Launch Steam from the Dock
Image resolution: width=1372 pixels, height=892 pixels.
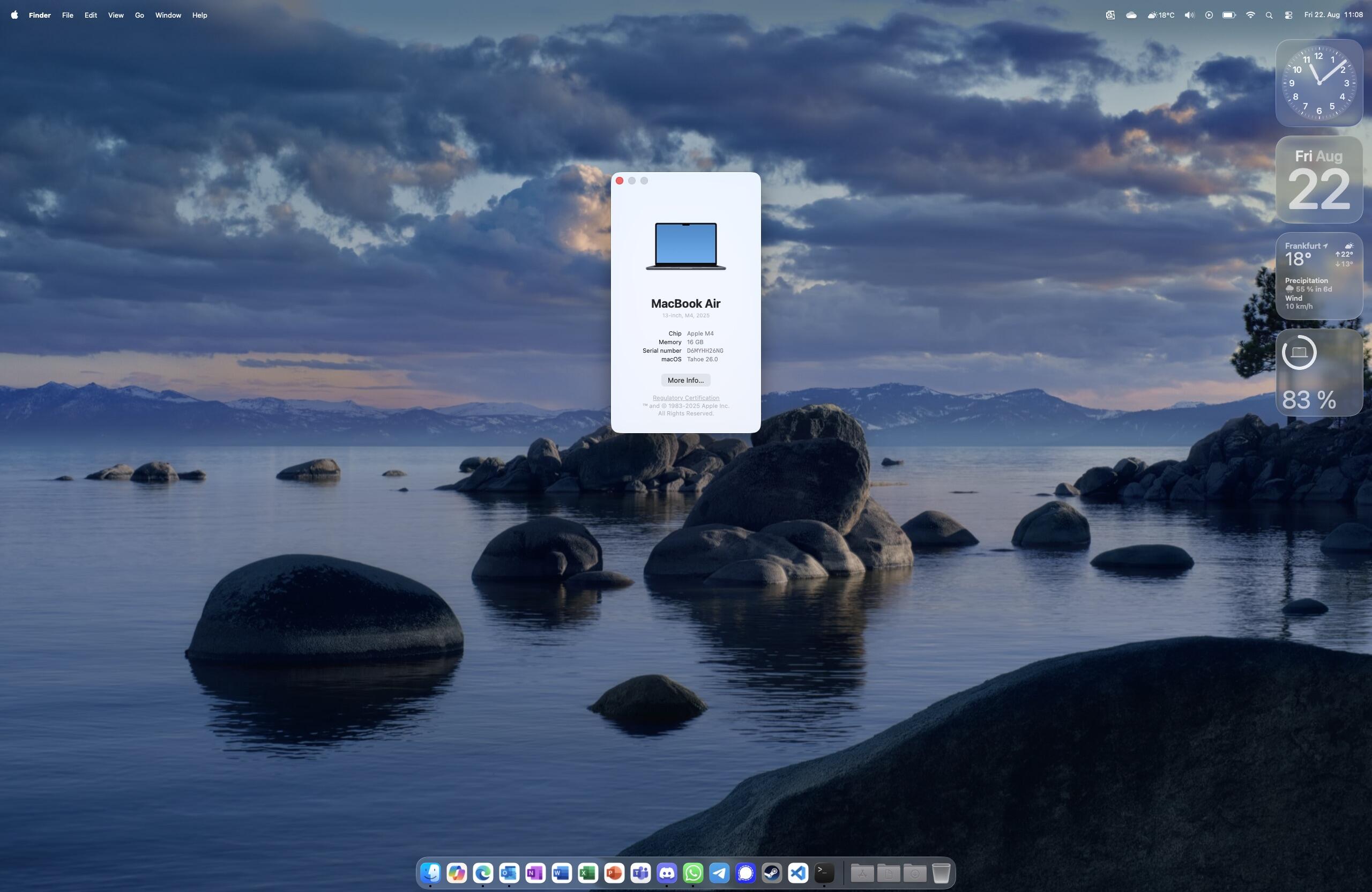point(772,872)
